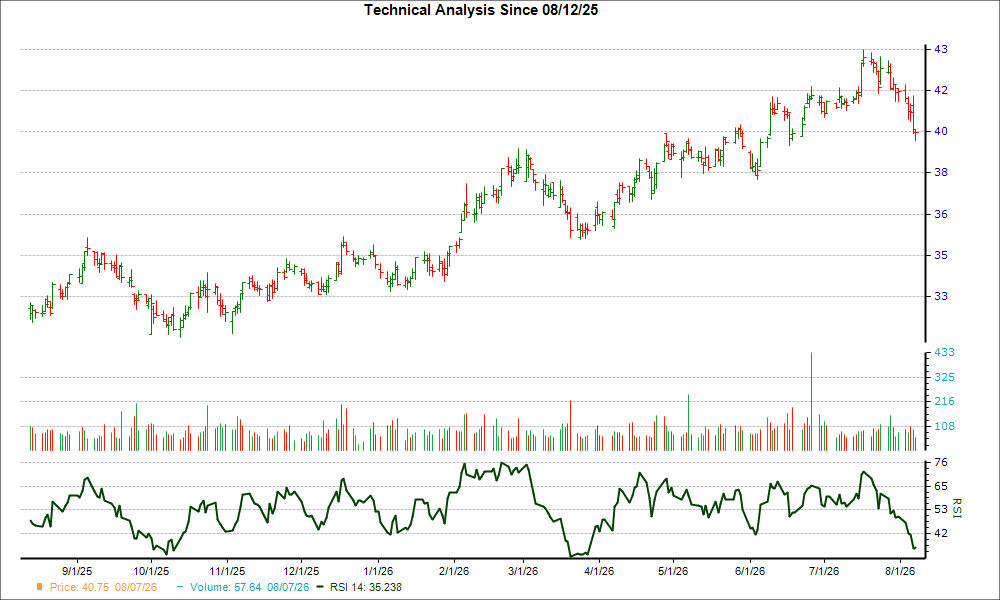Click the price axis label 35
The image size is (1000, 600).
[x=941, y=255]
